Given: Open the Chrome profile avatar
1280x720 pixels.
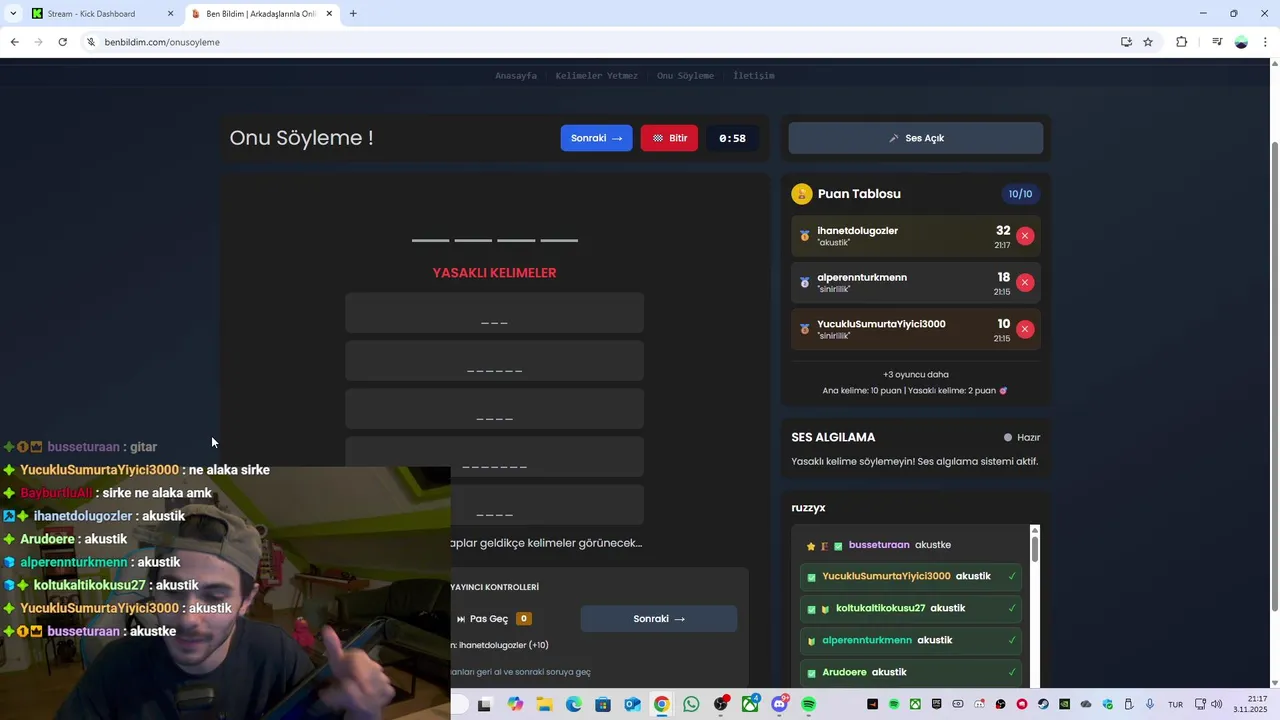Looking at the screenshot, I should [x=1241, y=42].
